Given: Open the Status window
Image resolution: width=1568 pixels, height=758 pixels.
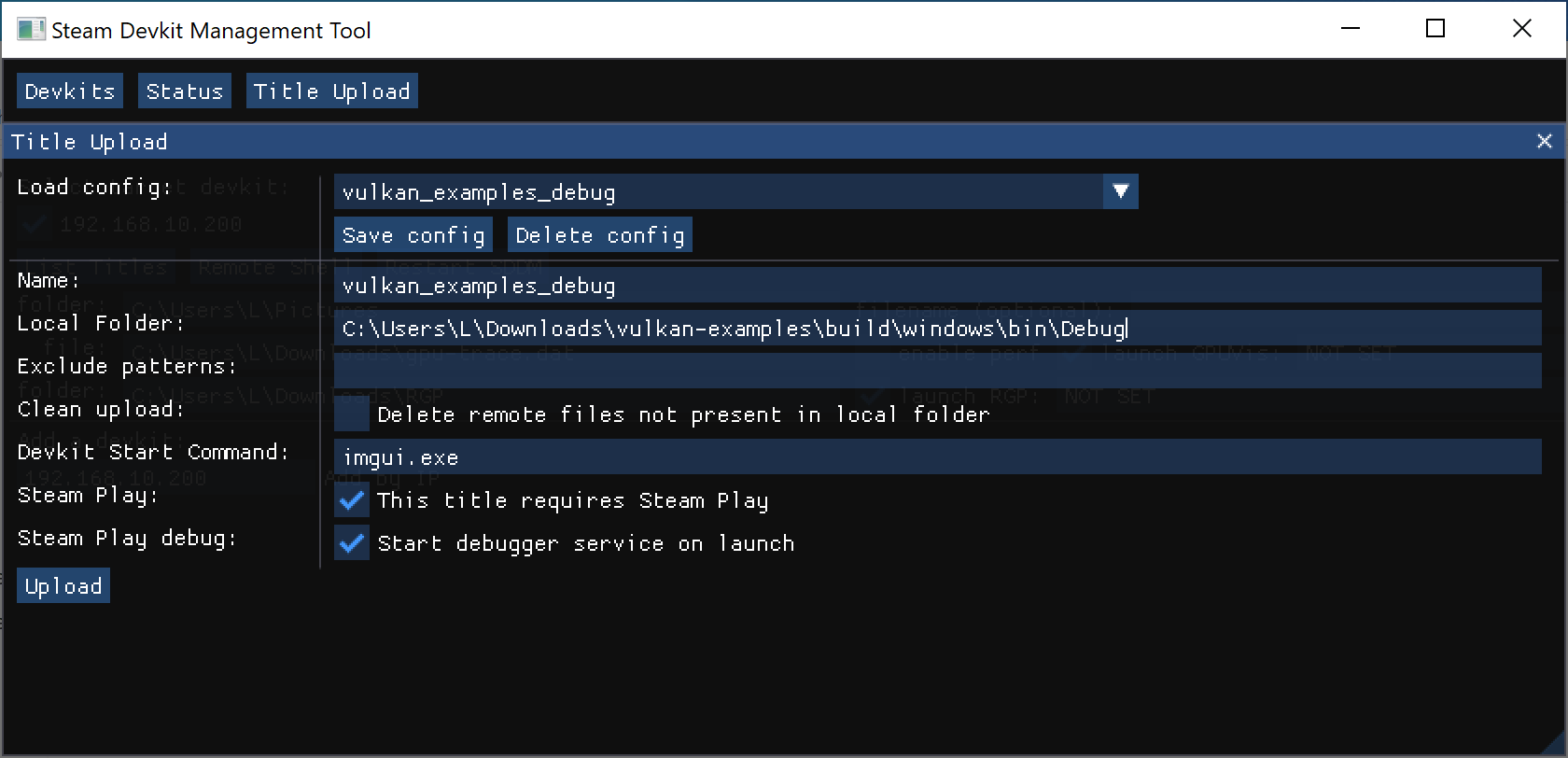Looking at the screenshot, I should click(x=185, y=91).
